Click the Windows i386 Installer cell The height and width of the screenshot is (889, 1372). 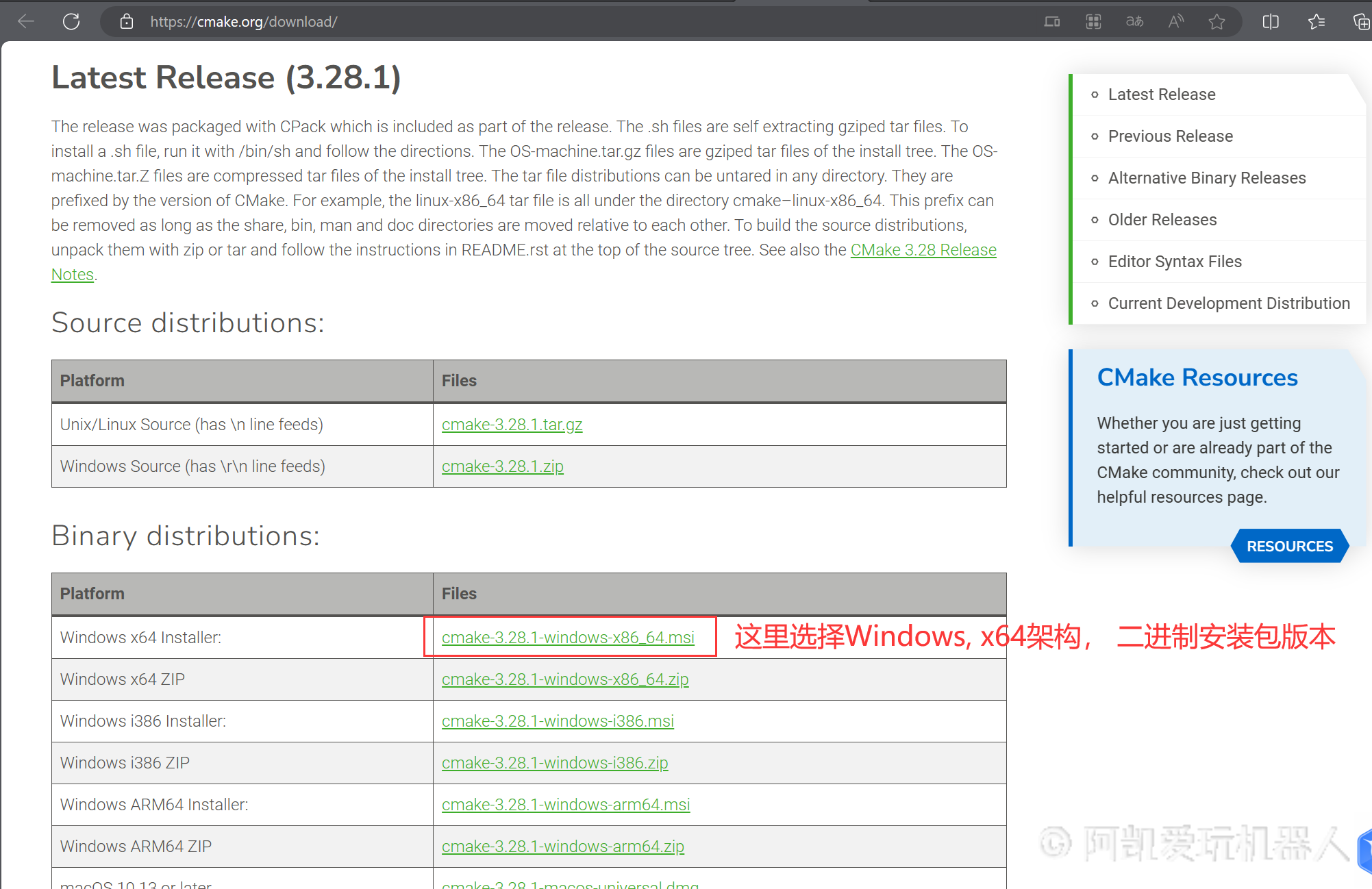tap(242, 721)
